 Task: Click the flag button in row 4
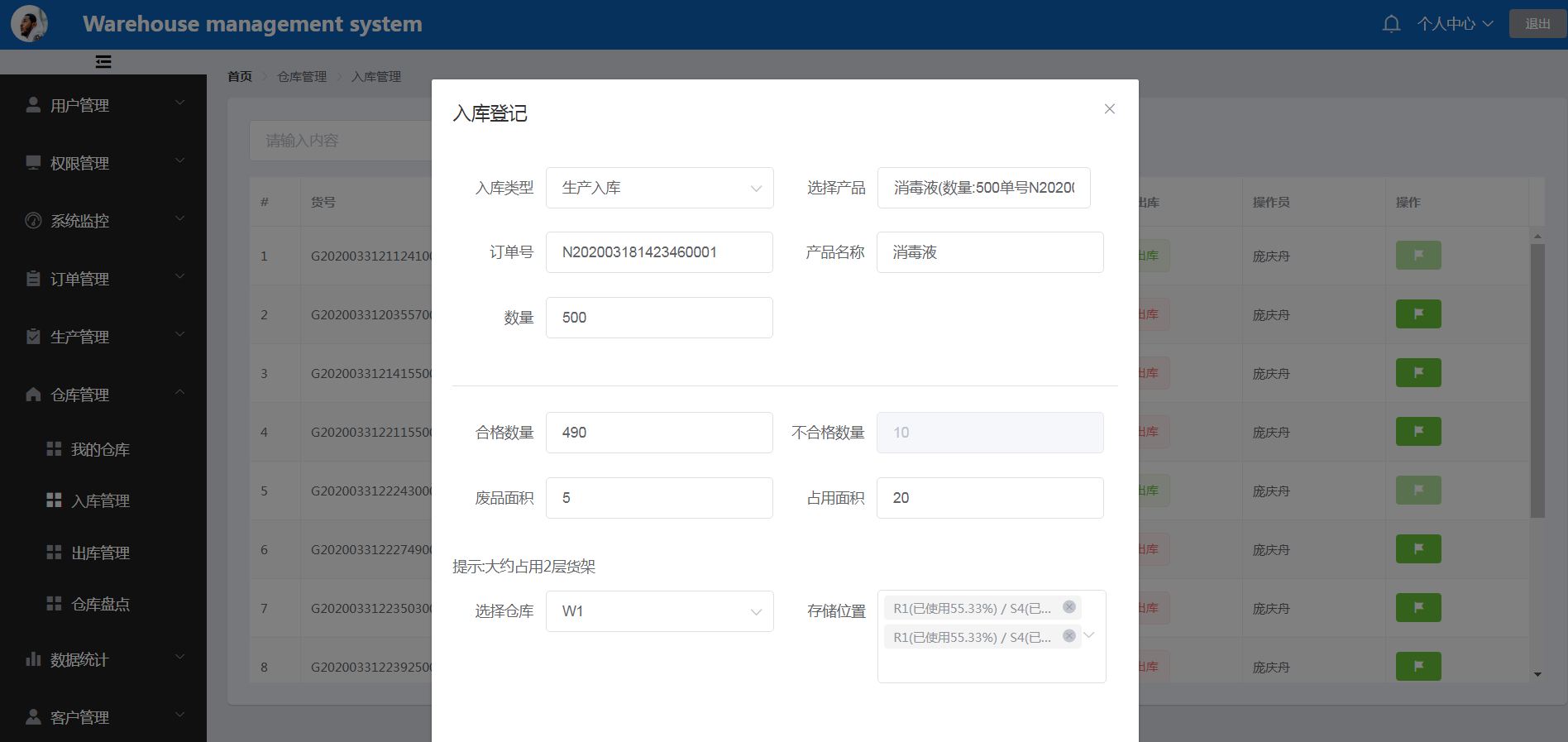pos(1418,431)
